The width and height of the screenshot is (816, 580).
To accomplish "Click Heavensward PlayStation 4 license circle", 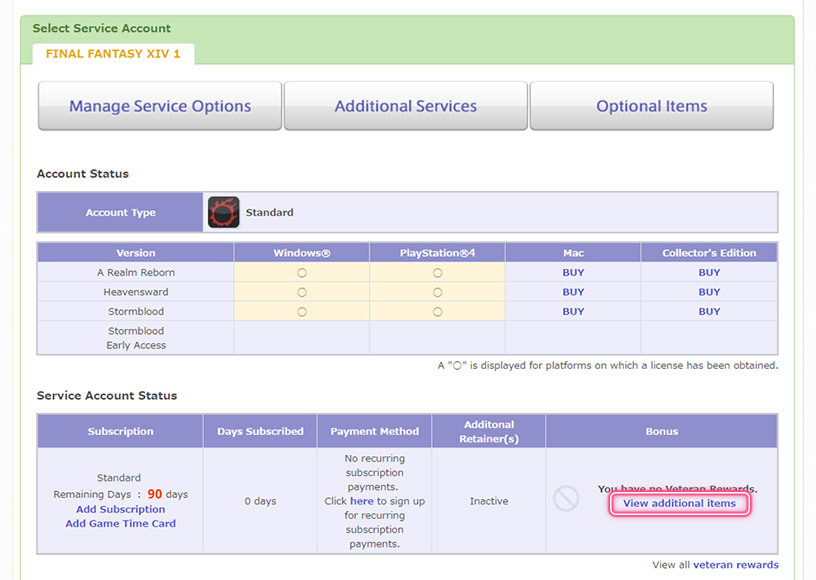I will click(438, 292).
